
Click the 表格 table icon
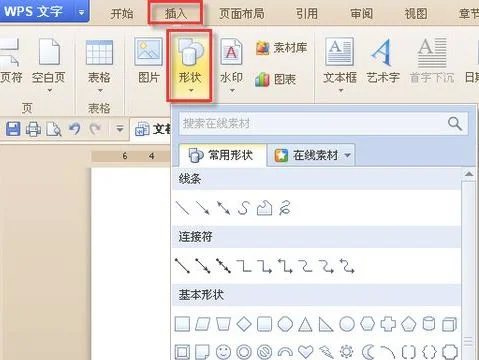coord(99,52)
